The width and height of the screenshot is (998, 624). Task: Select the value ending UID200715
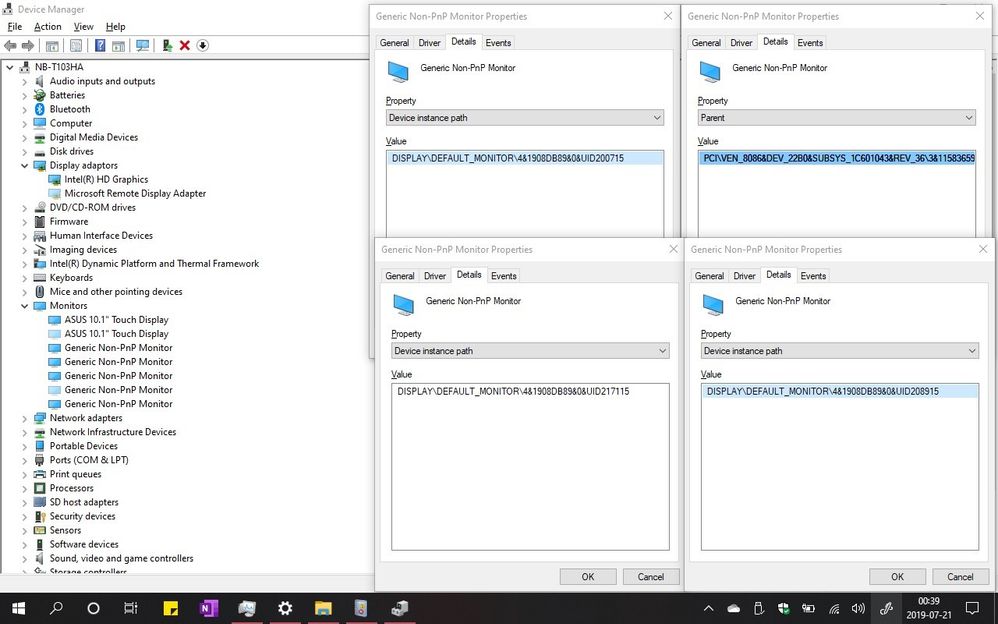coord(525,159)
